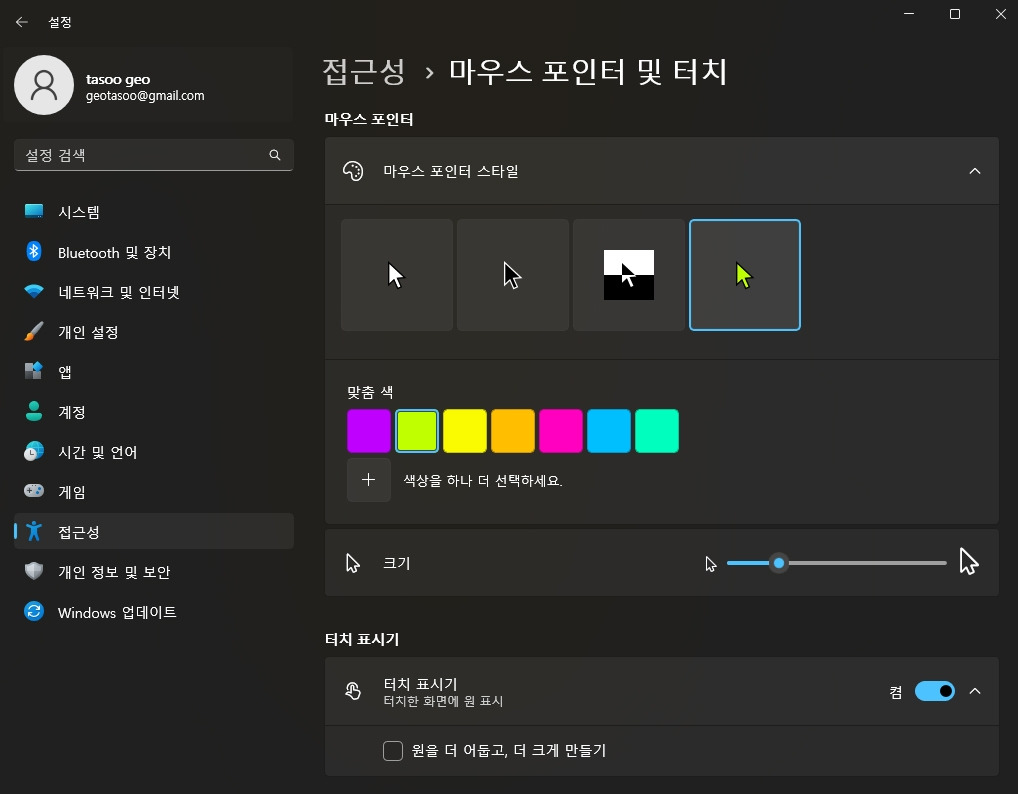The image size is (1018, 794).
Task: Collapse the 마우스 포인터 스타일 section
Action: coord(975,170)
